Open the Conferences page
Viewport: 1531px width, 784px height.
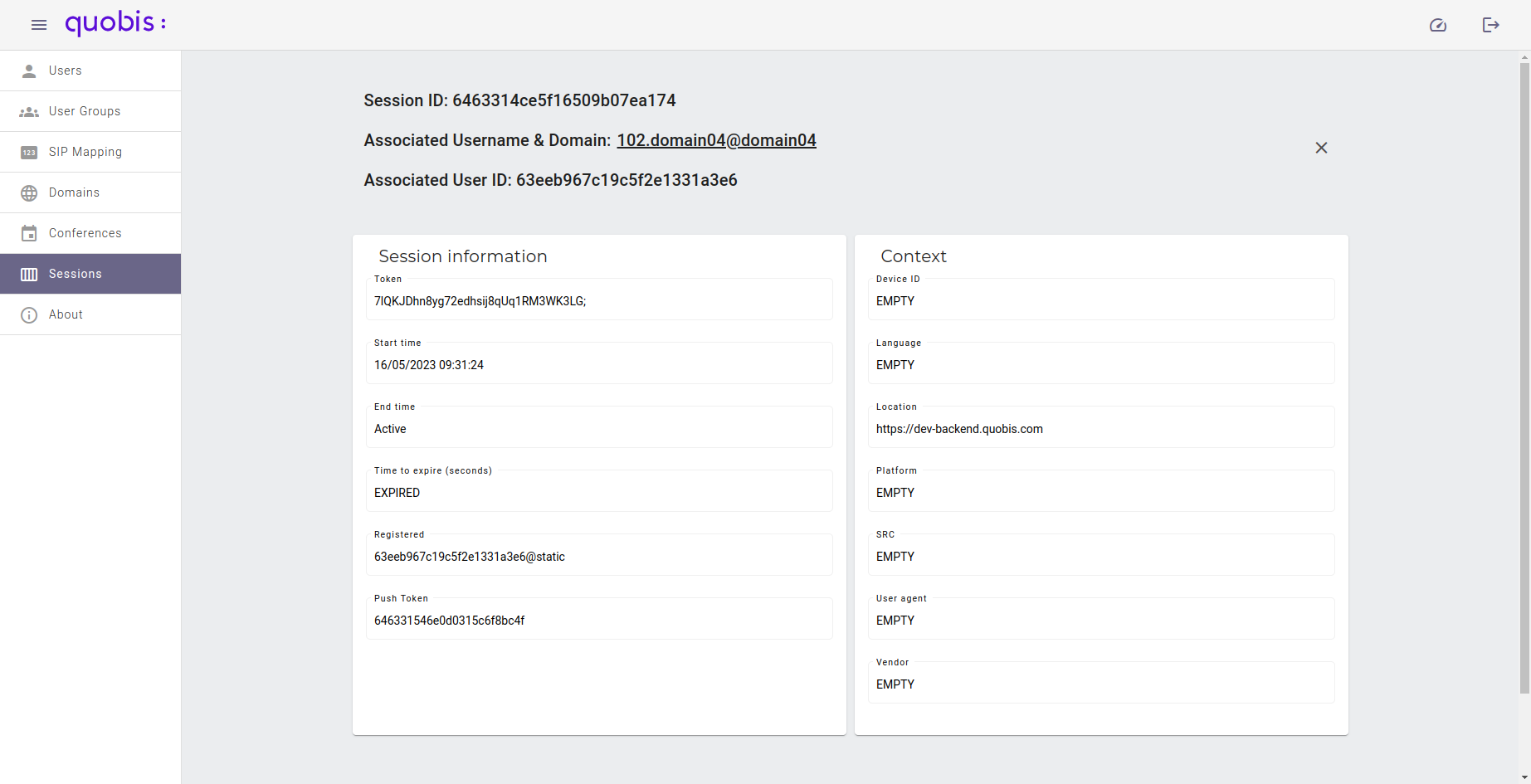[x=90, y=233]
